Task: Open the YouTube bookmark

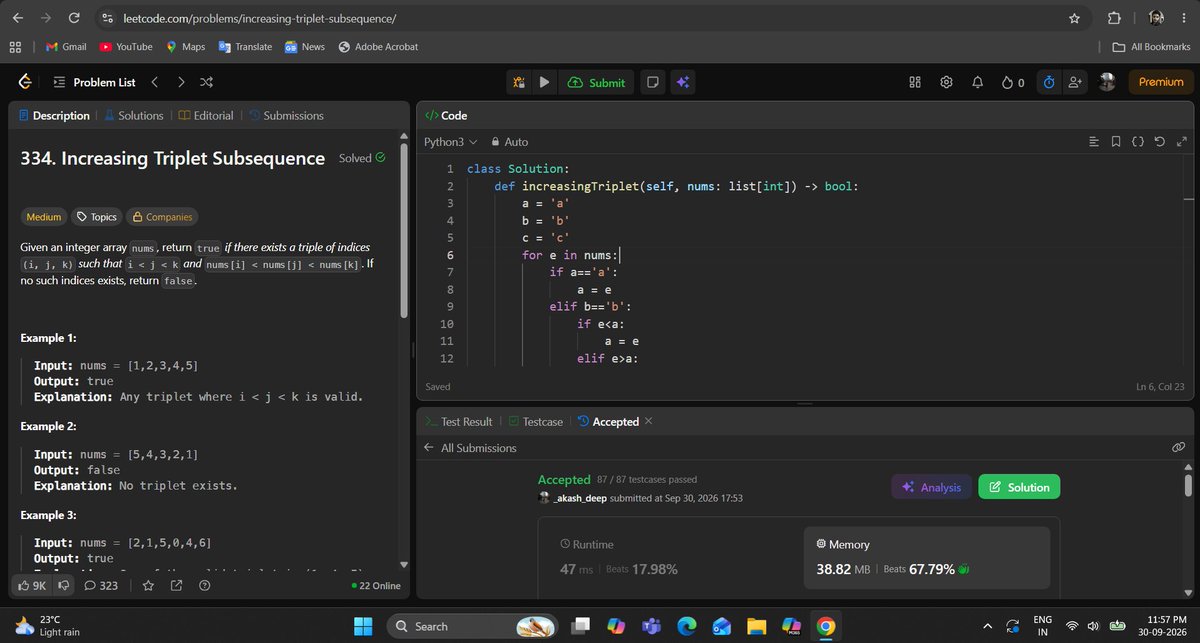Action: point(126,47)
